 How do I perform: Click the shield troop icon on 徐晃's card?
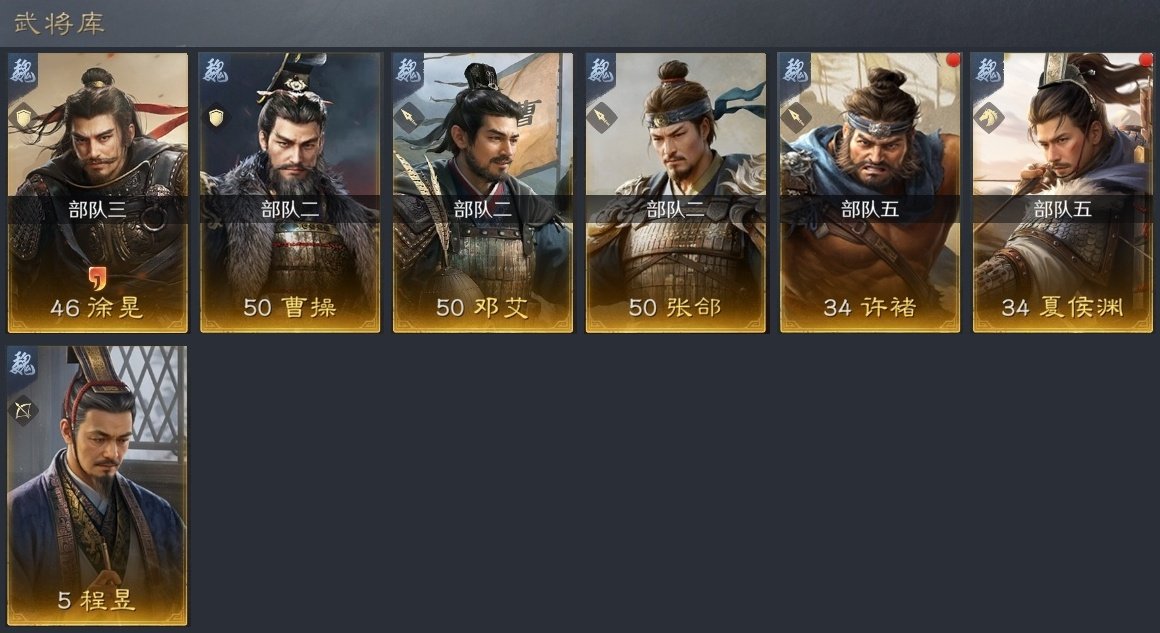[x=23, y=118]
